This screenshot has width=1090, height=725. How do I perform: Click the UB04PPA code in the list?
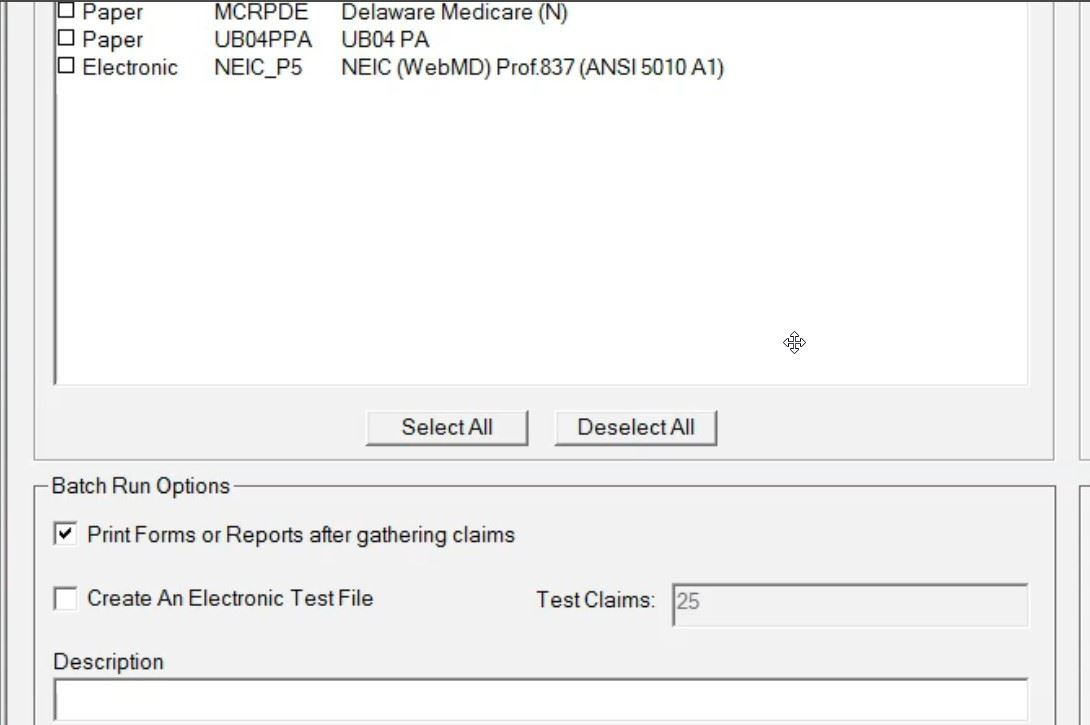pos(263,40)
